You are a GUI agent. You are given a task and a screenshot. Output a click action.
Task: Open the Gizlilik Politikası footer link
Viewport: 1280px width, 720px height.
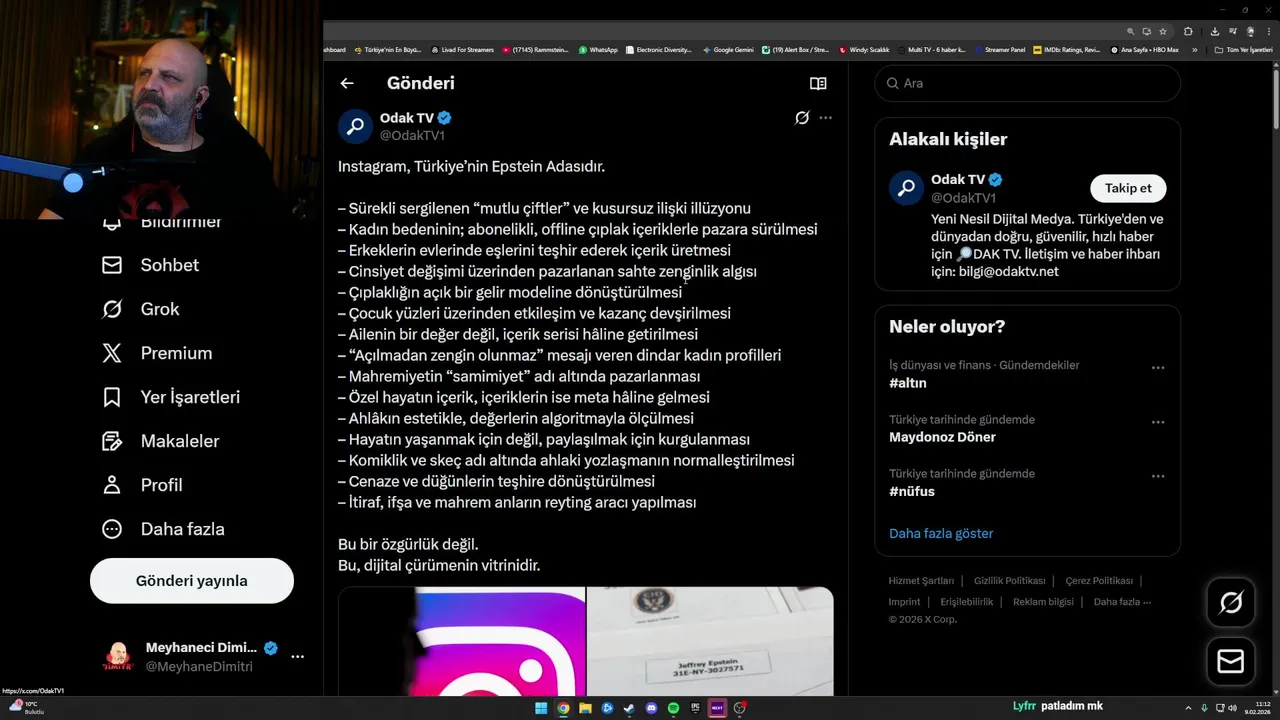point(1010,581)
